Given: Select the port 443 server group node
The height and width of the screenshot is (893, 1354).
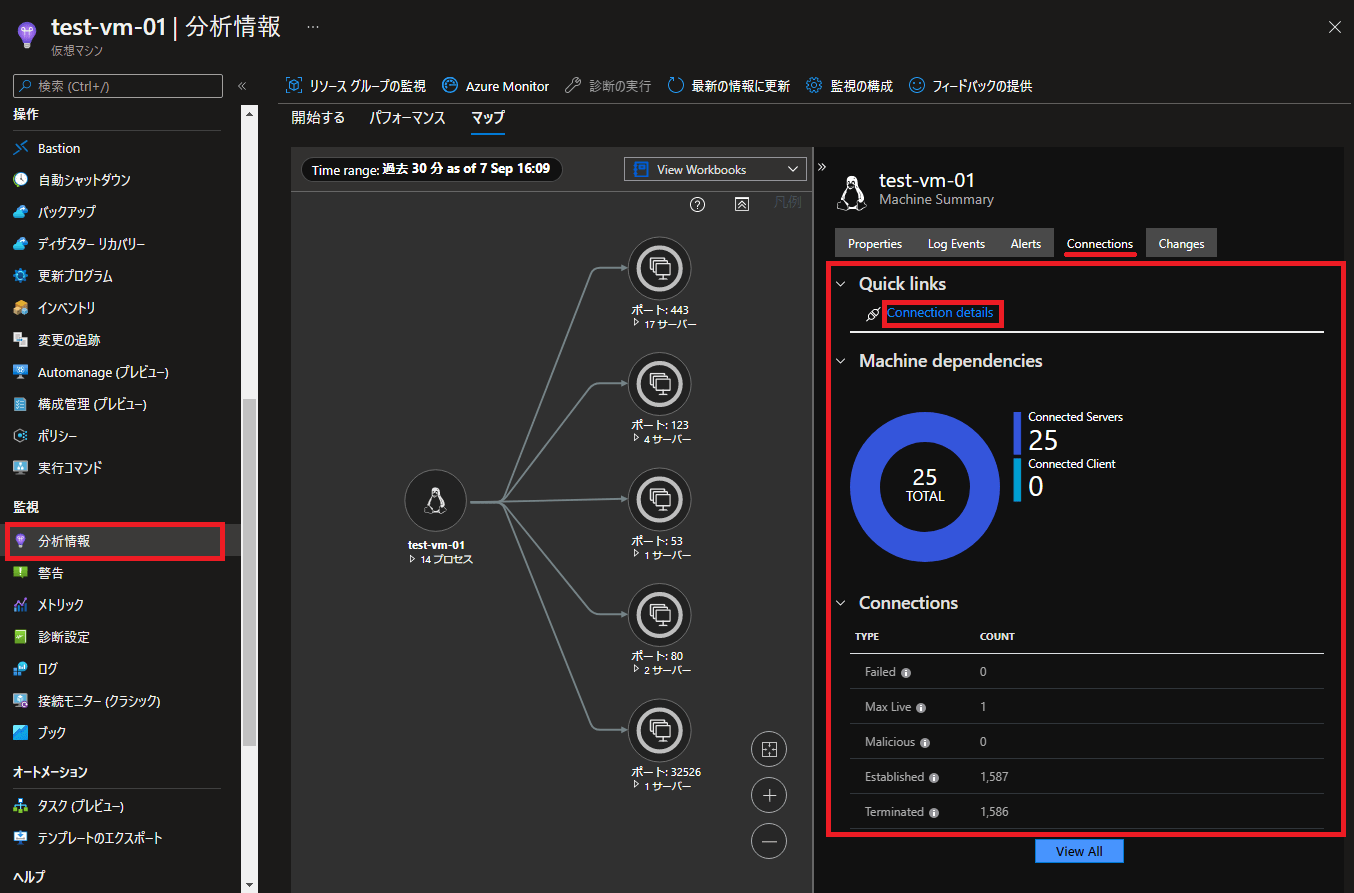Looking at the screenshot, I should 660,268.
